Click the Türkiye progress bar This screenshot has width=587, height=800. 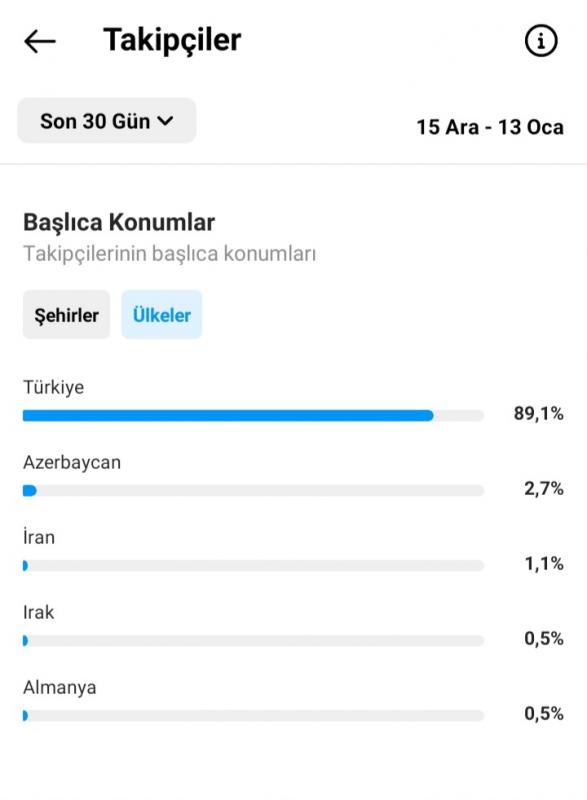point(253,415)
